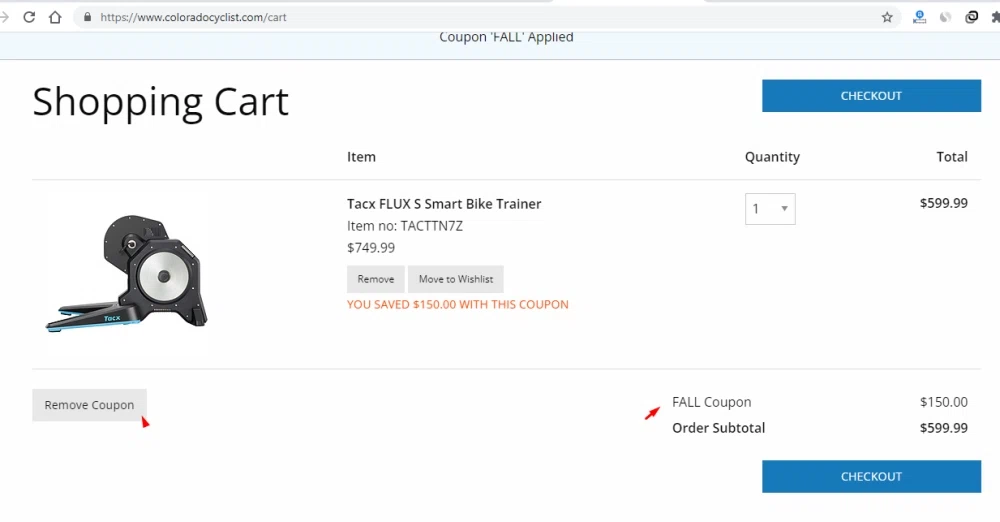Click the Coupon 'FALL' Applied notification banner

(506, 38)
